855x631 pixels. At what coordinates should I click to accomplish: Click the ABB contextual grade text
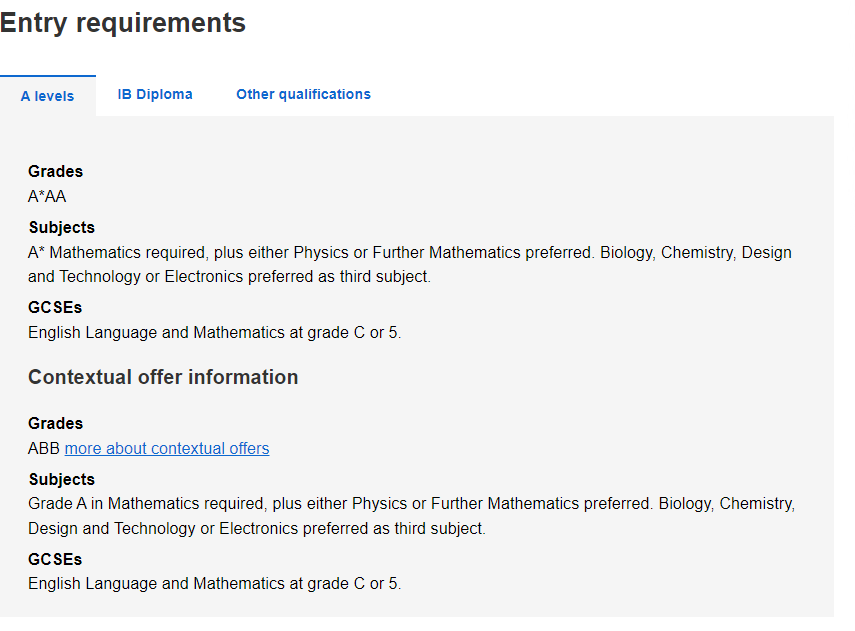click(44, 448)
